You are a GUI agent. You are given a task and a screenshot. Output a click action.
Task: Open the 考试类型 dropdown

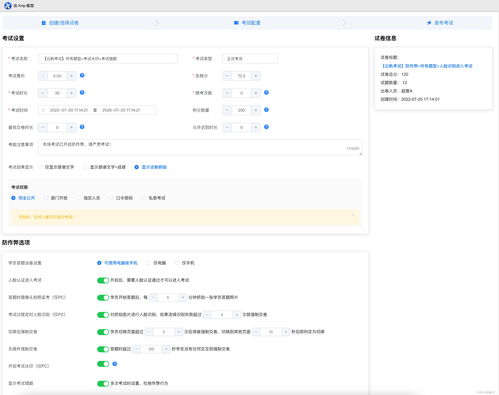click(x=250, y=59)
